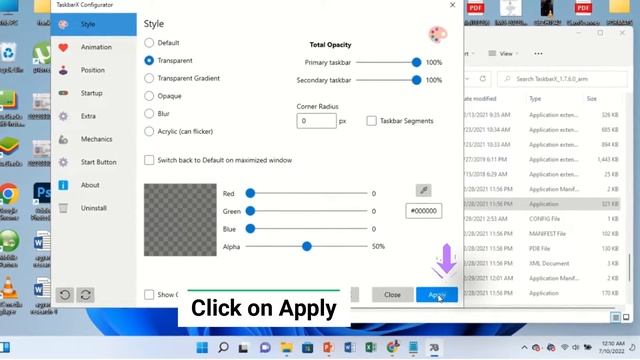Open taskbar Search
Image resolution: width=640 pixels, height=360 pixels.
(223, 347)
